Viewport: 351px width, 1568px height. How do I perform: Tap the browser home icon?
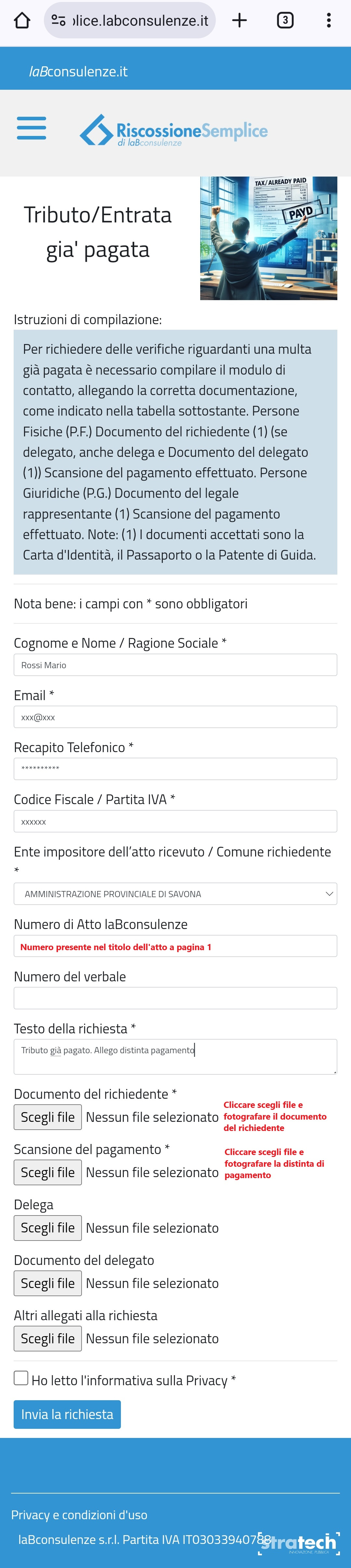22,21
